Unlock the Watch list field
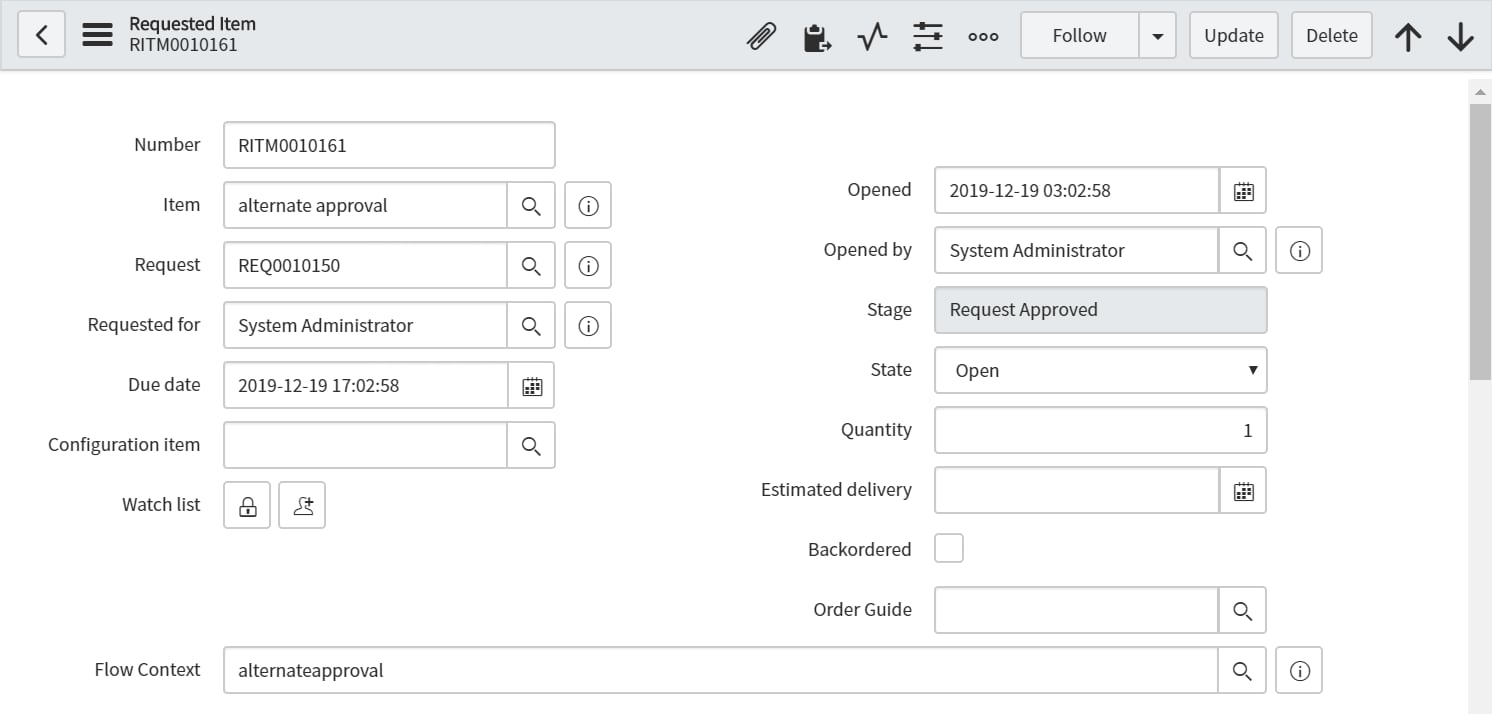Image resolution: width=1492 pixels, height=714 pixels. coord(246,505)
